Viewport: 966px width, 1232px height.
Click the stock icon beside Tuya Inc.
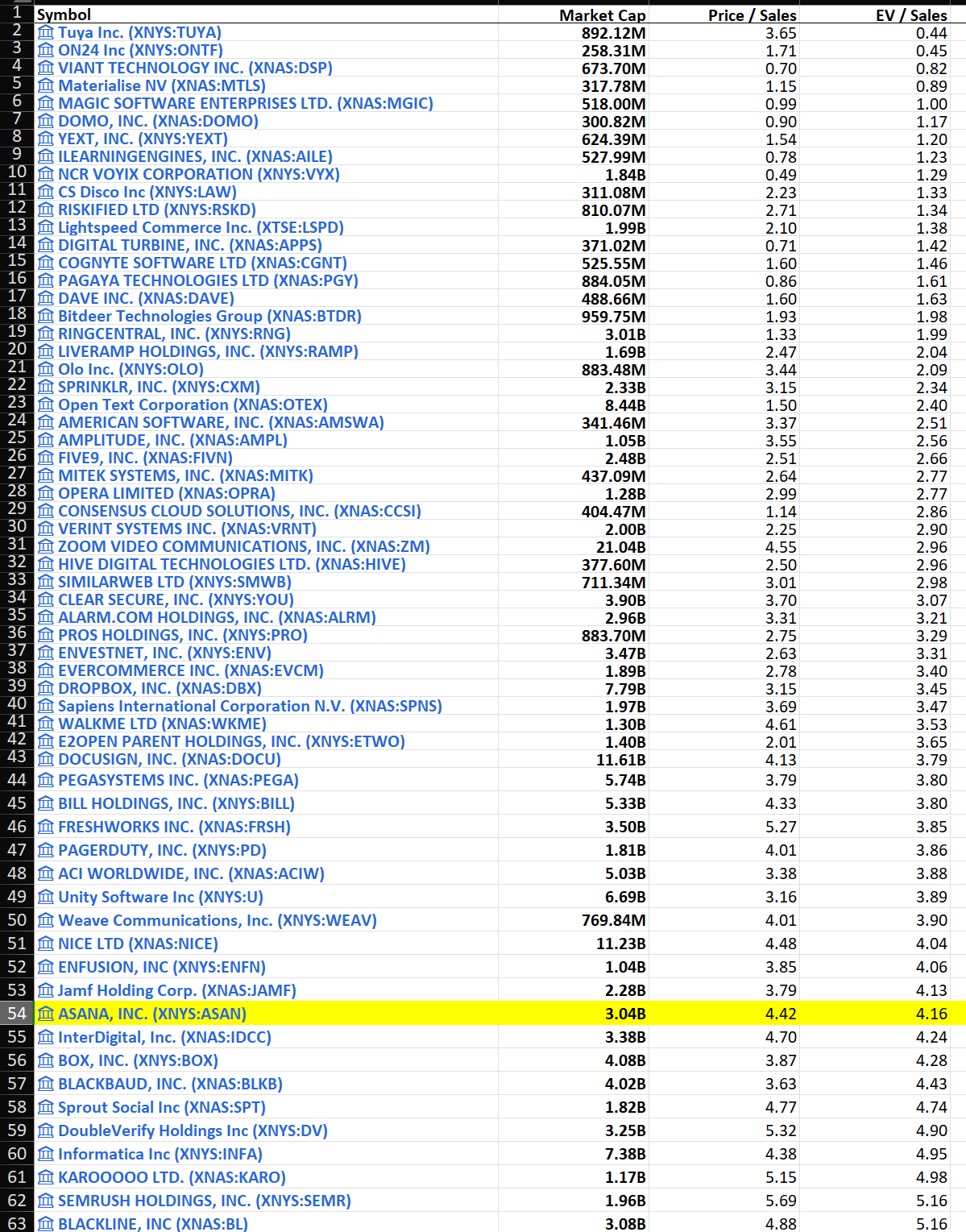(x=46, y=32)
